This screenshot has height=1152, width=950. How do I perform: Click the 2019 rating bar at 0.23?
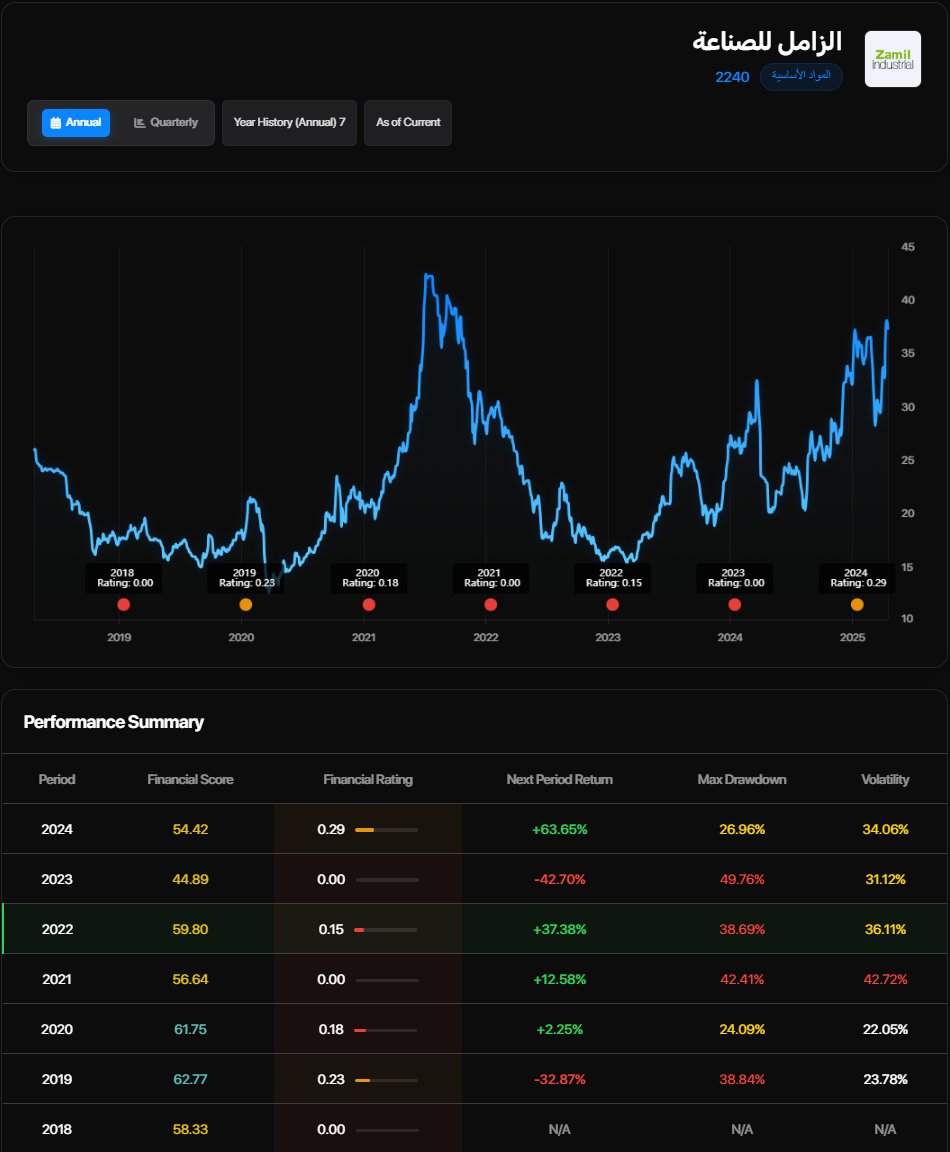point(386,1080)
